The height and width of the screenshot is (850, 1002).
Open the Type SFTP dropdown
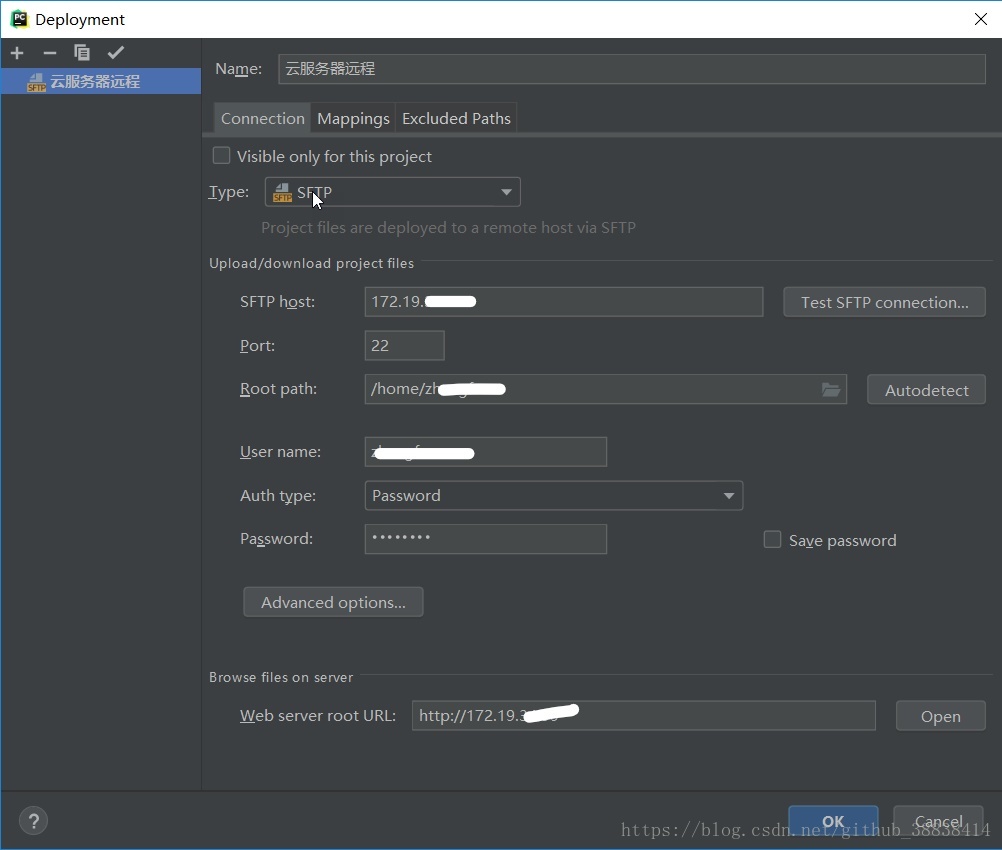392,192
